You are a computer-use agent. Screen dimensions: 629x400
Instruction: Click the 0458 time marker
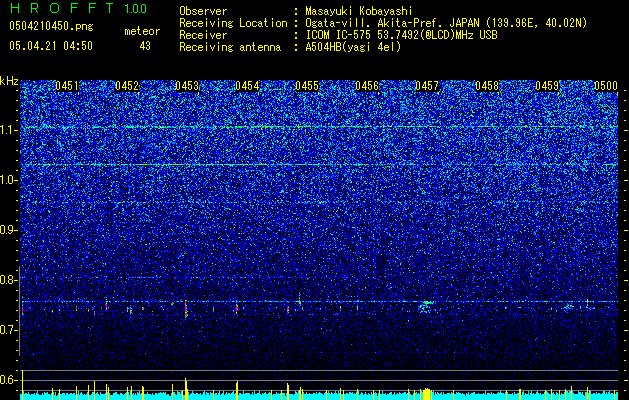click(x=487, y=86)
